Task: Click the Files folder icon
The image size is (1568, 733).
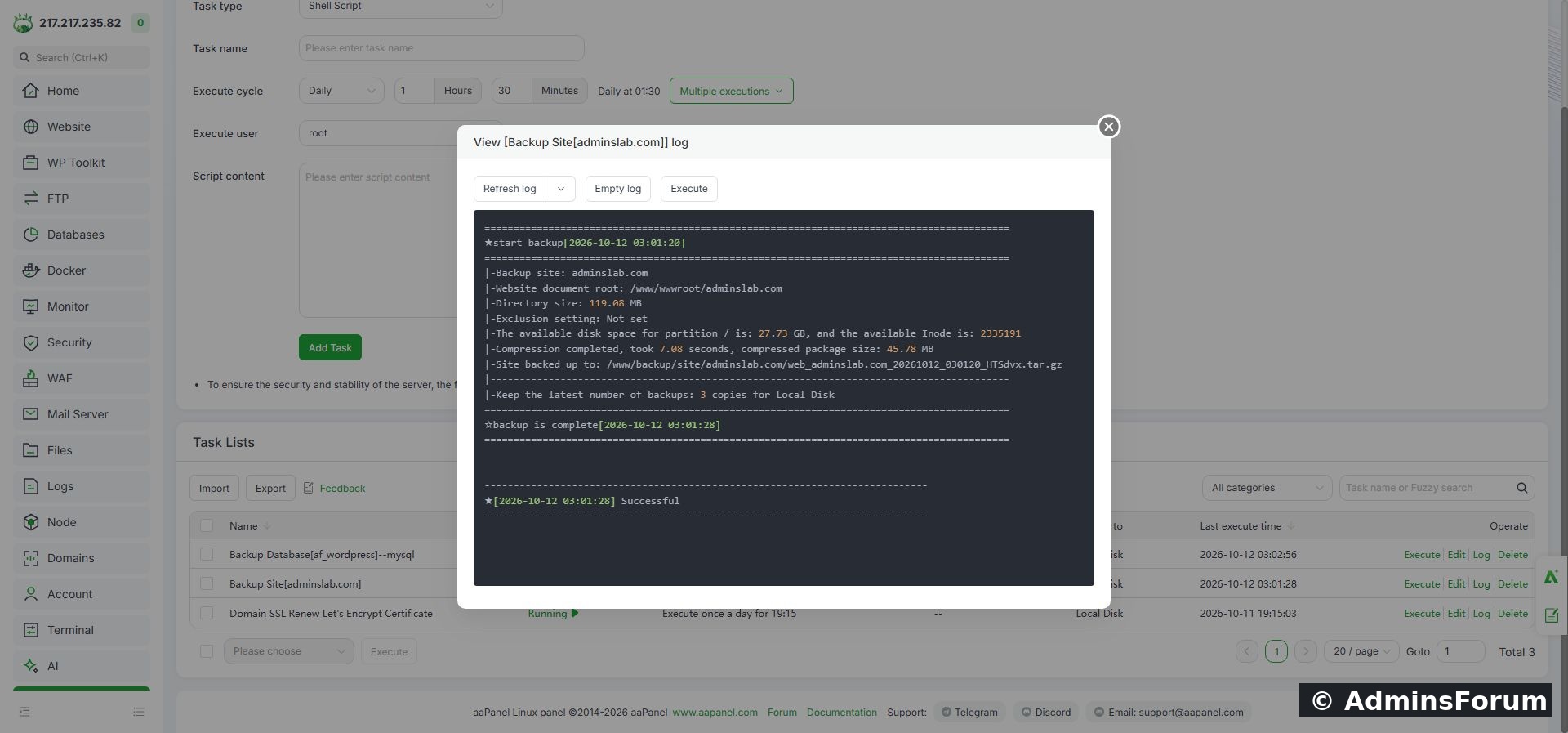Action: [31, 450]
